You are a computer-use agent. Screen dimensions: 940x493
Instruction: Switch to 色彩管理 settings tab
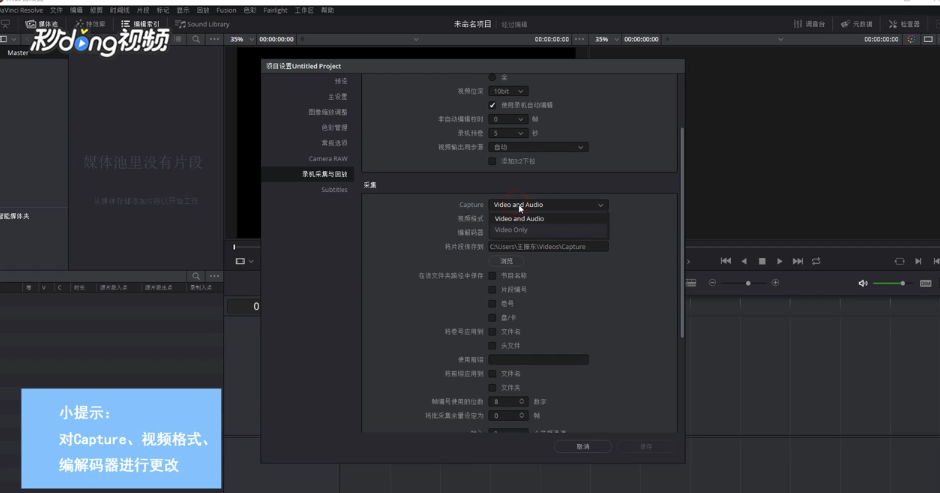(335, 128)
